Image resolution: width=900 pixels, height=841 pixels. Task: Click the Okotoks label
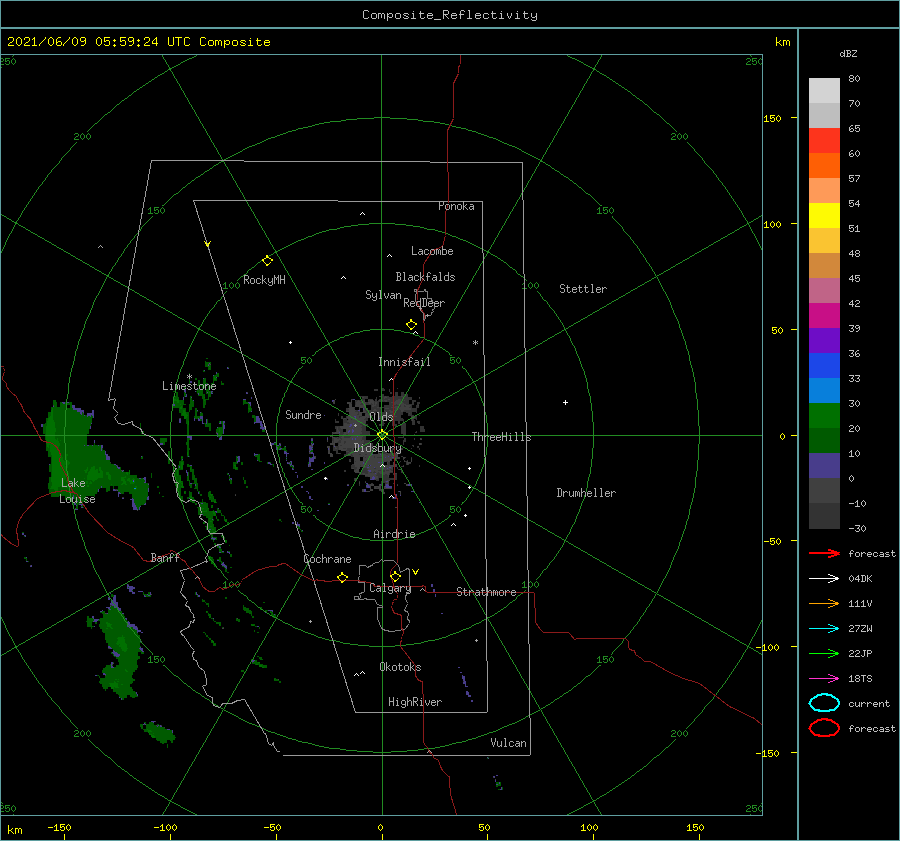[400, 667]
